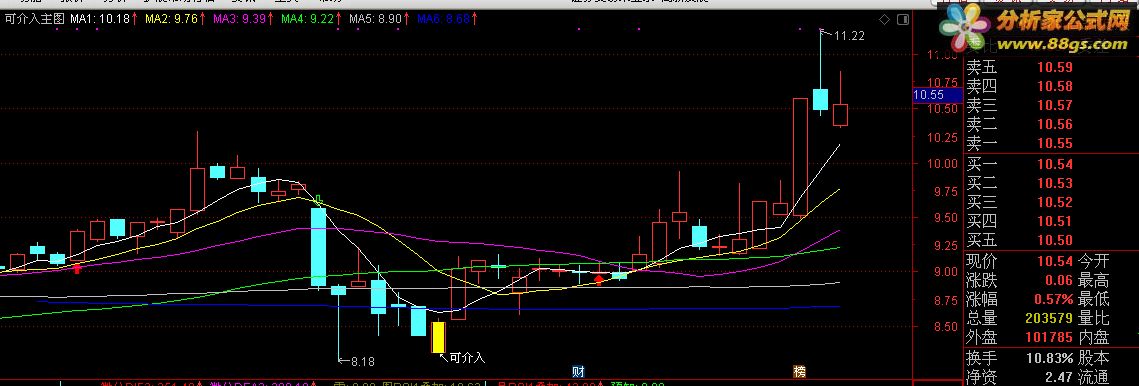The width and height of the screenshot is (1139, 386).
Task: Click the orange 榜 marker on timeline
Action: click(x=800, y=371)
